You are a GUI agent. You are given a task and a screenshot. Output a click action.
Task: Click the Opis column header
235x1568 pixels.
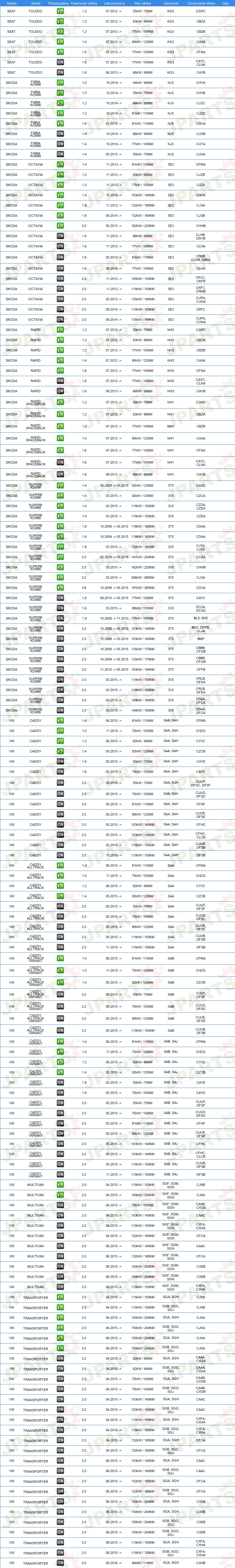tap(225, 3)
